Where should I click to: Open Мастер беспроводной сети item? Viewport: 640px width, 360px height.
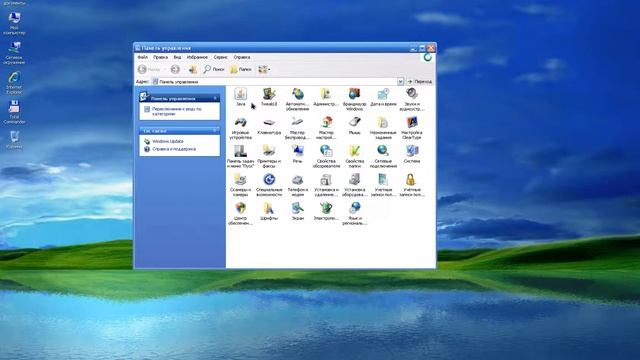298,128
